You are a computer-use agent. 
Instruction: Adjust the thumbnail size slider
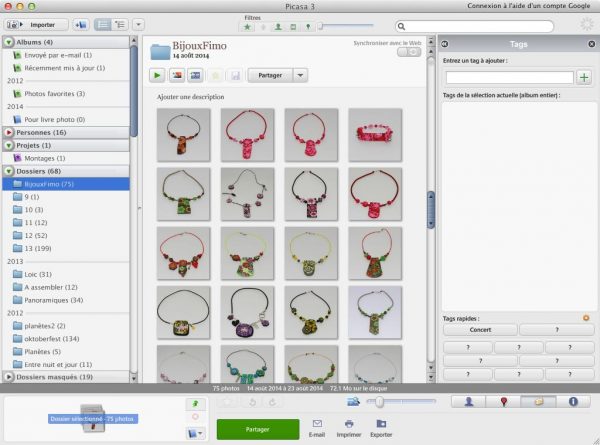pos(378,401)
